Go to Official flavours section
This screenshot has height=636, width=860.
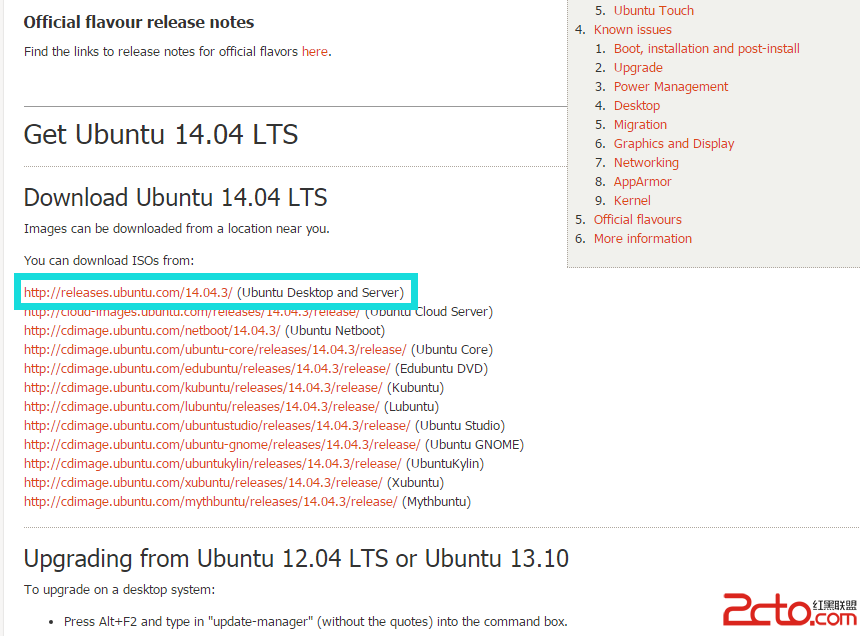pos(637,220)
